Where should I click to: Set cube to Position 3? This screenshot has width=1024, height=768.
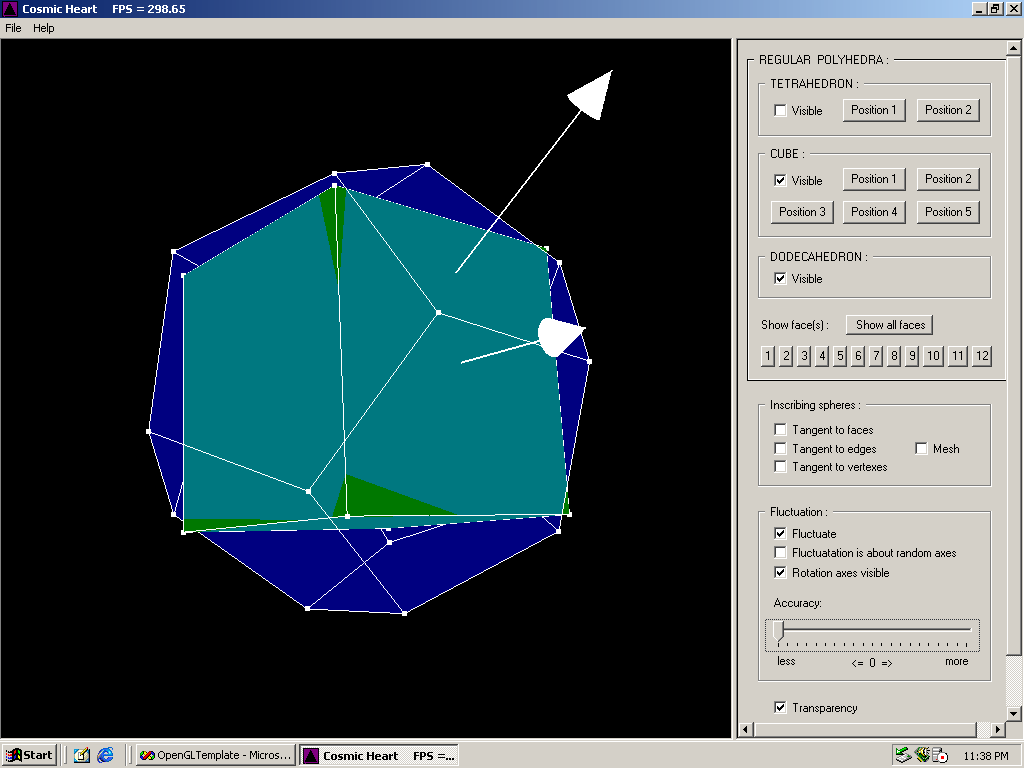(x=802, y=212)
